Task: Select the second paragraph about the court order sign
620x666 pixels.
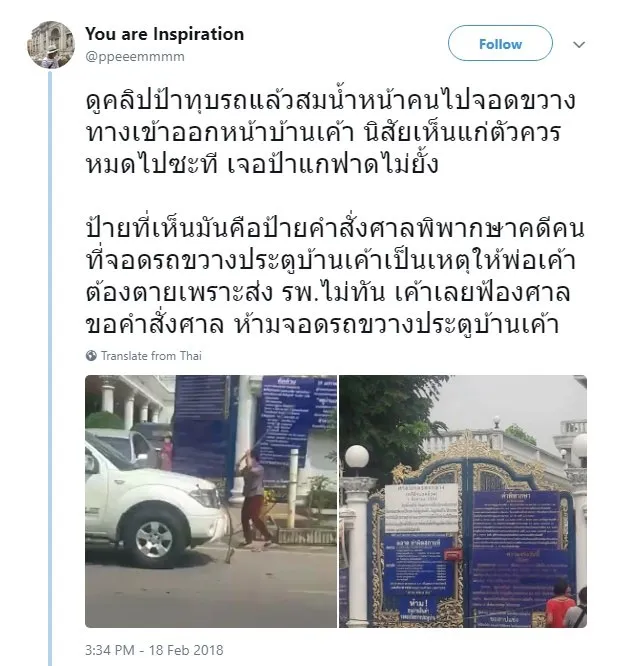Action: tap(335, 277)
